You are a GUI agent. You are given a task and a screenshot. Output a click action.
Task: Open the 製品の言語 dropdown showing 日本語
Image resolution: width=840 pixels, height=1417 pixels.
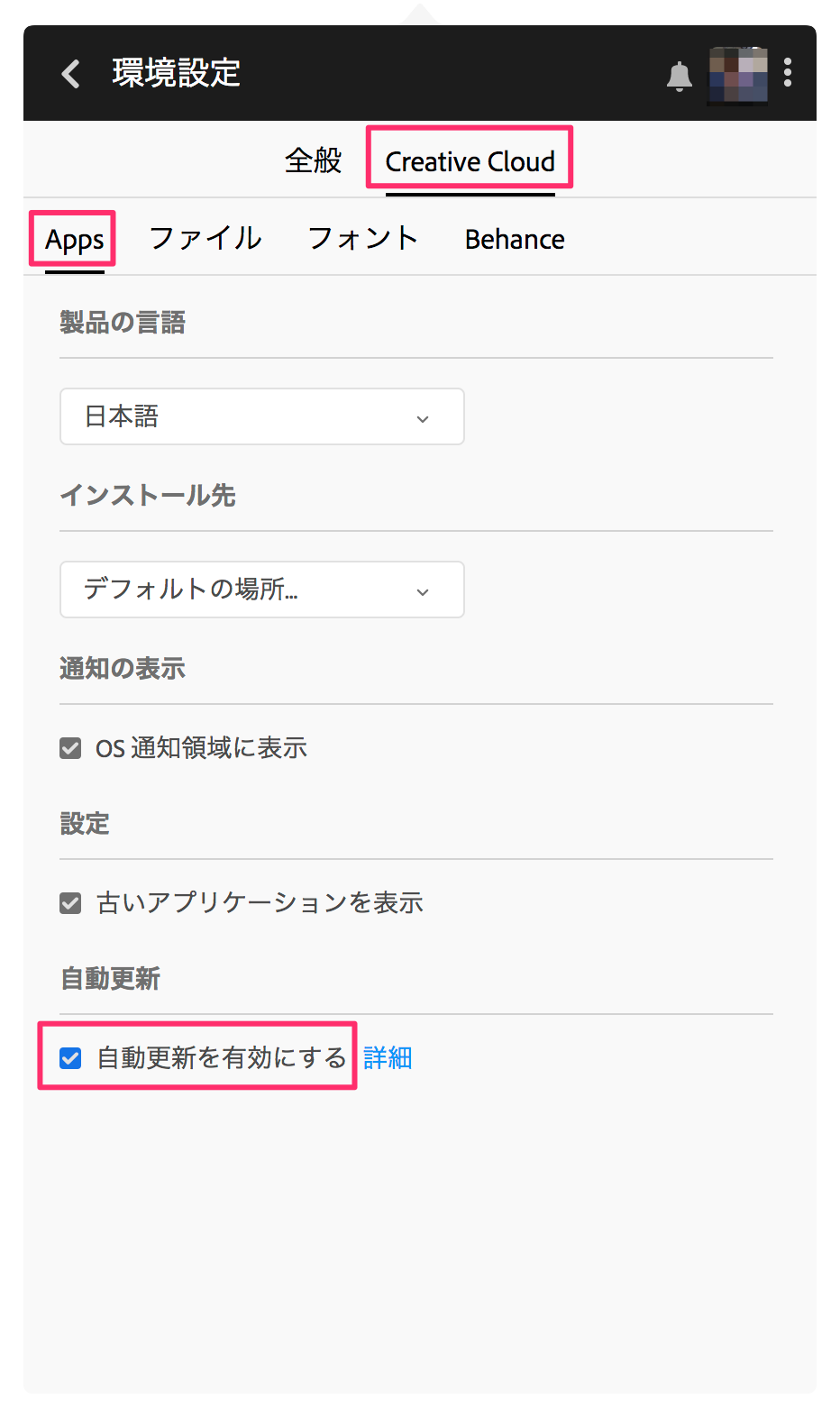pyautogui.click(x=262, y=416)
